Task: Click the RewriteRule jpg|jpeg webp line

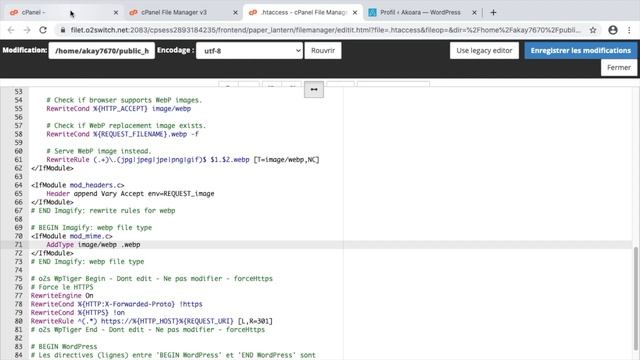Action: [183, 160]
